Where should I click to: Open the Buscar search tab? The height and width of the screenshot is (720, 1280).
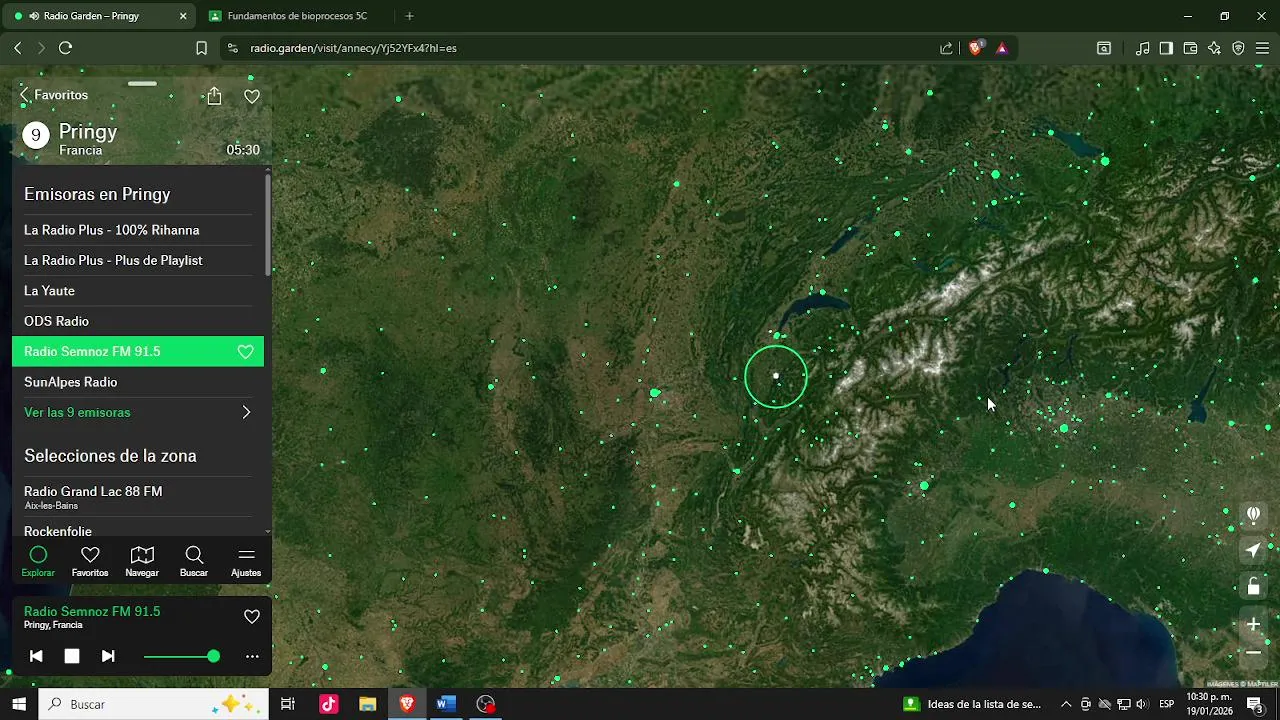(194, 562)
